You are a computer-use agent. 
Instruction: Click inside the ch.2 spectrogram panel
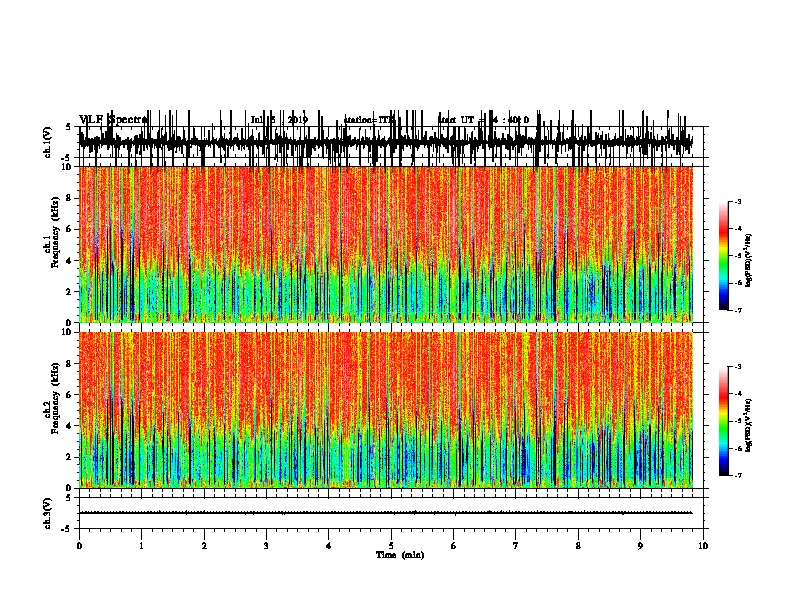(x=386, y=410)
